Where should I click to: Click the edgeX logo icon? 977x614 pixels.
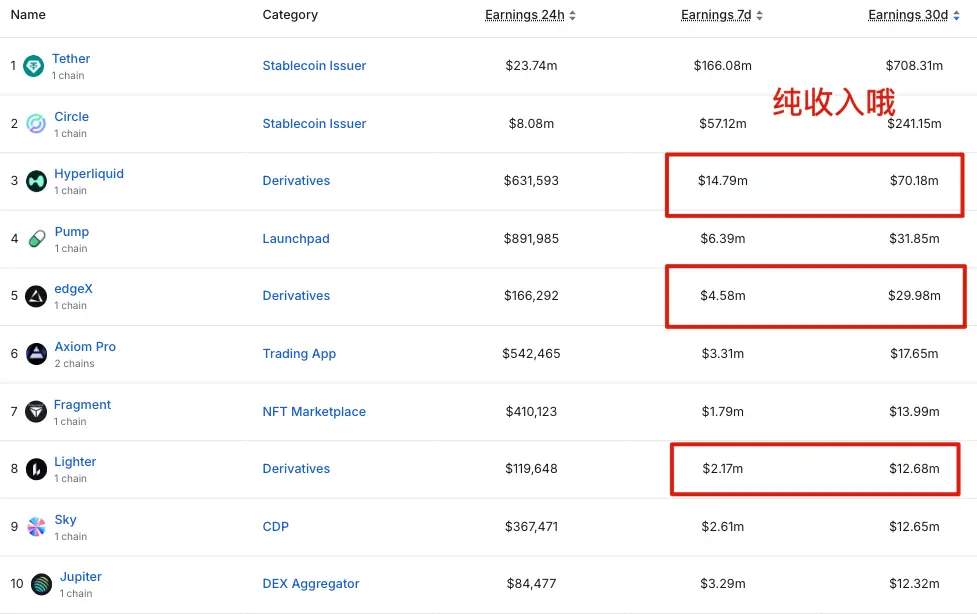click(36, 296)
